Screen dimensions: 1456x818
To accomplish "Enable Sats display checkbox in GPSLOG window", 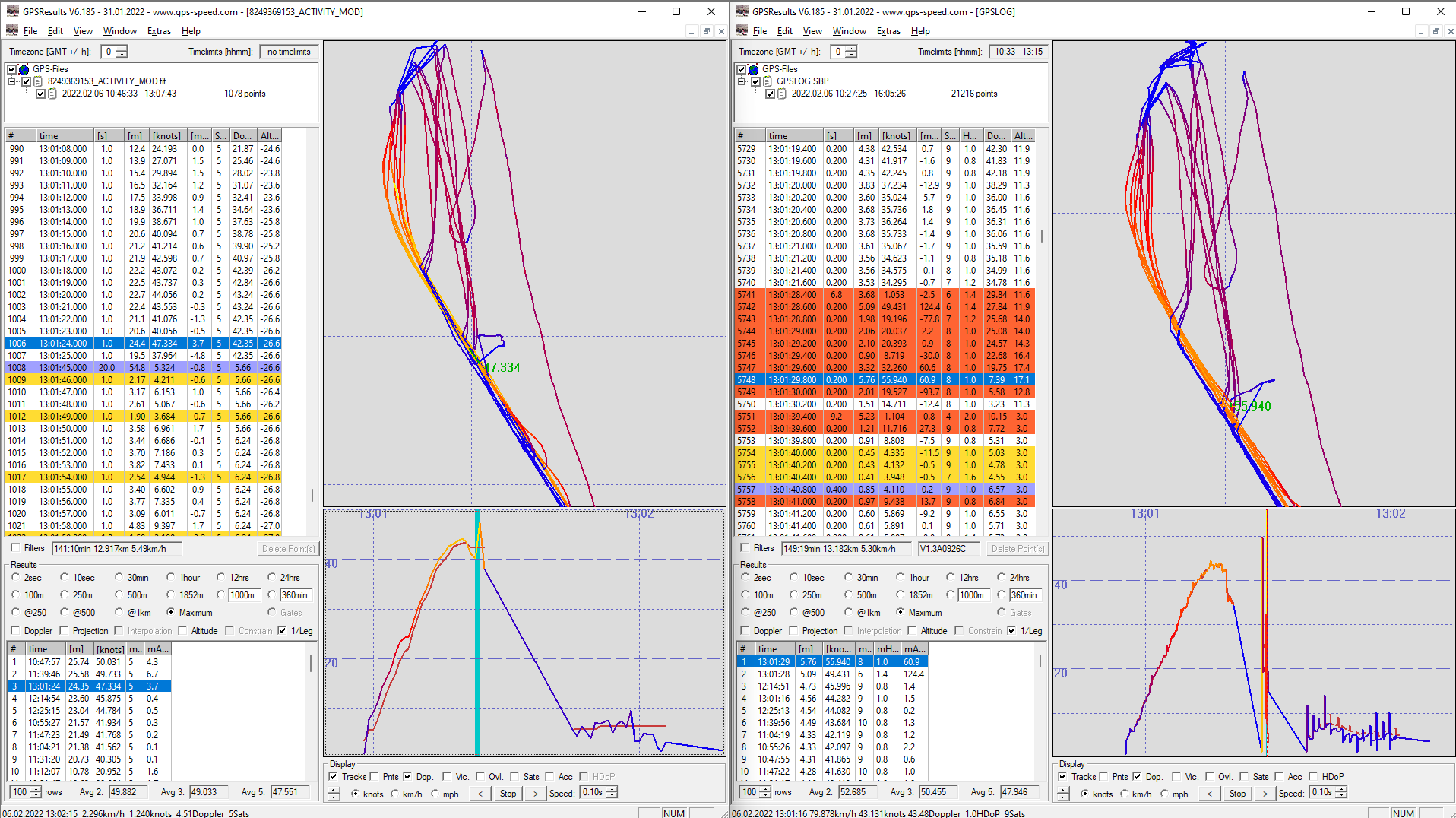I will (1244, 776).
